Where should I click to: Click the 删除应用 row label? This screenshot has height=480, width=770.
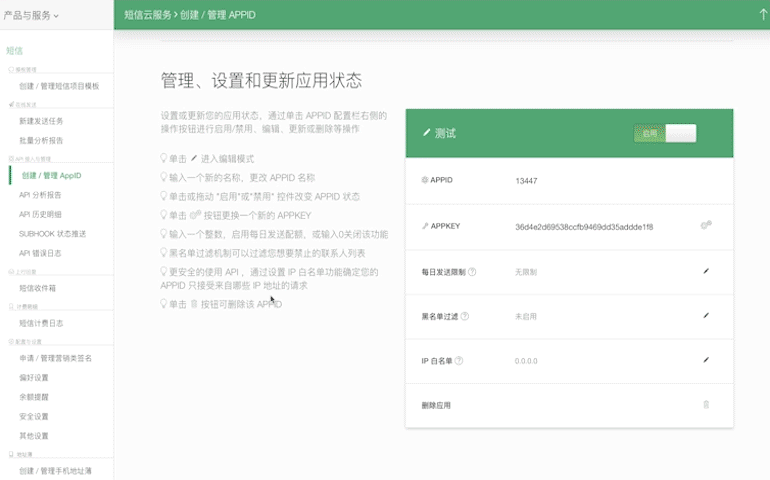tap(436, 405)
